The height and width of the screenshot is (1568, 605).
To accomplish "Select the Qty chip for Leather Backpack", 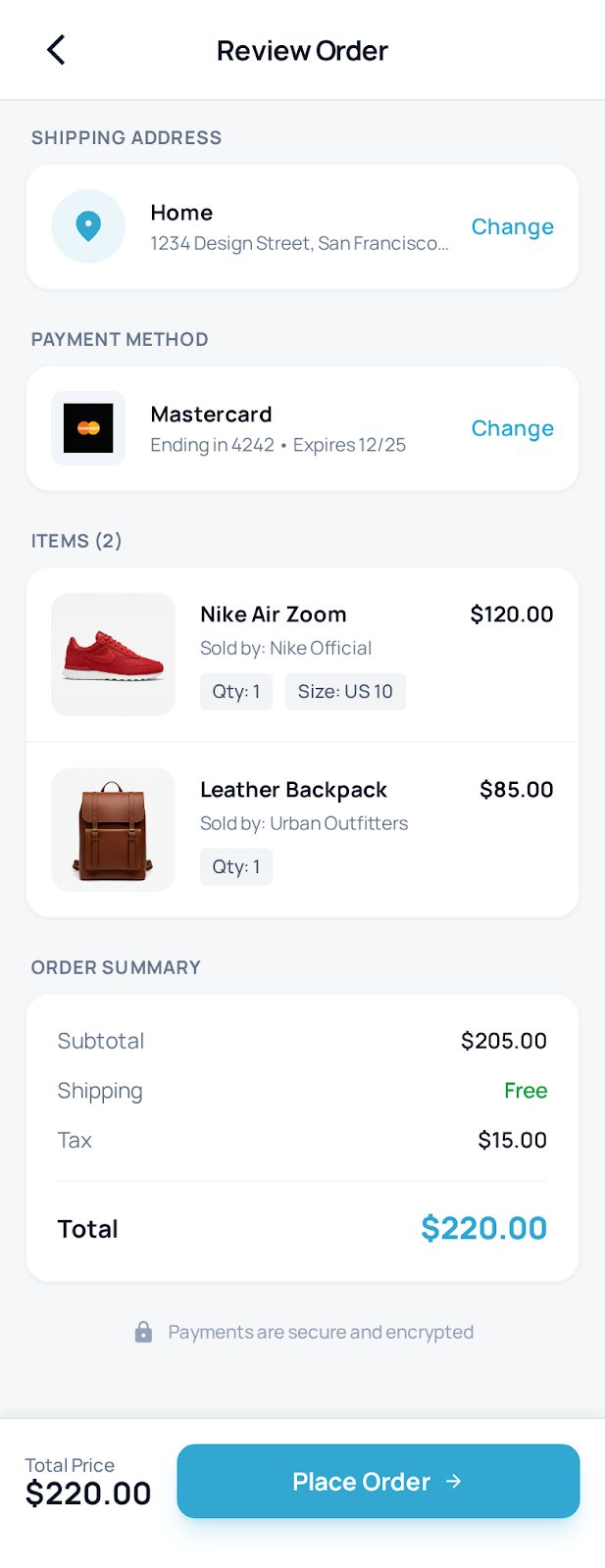I will 235,866.
